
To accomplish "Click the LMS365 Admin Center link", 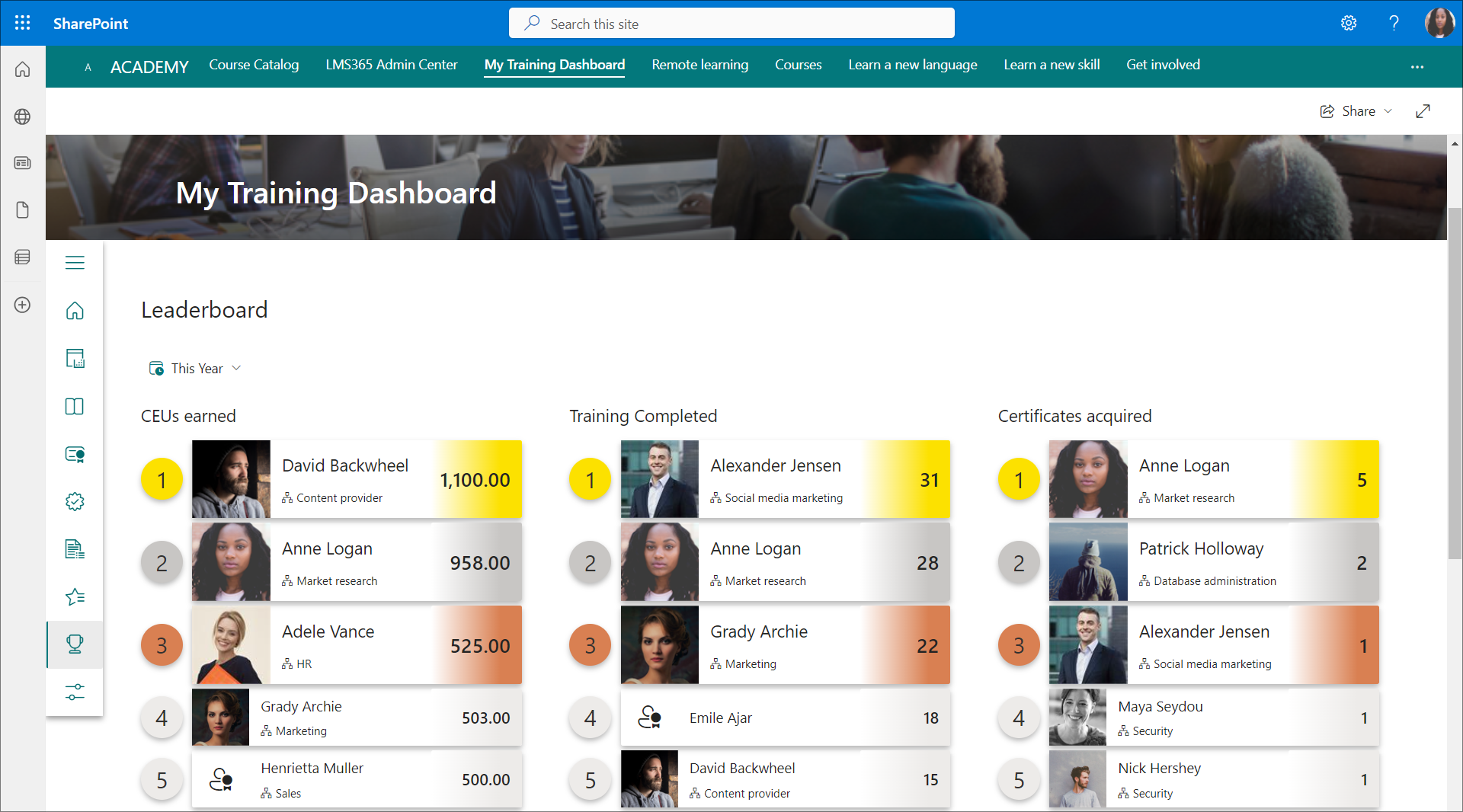I will click(x=391, y=65).
